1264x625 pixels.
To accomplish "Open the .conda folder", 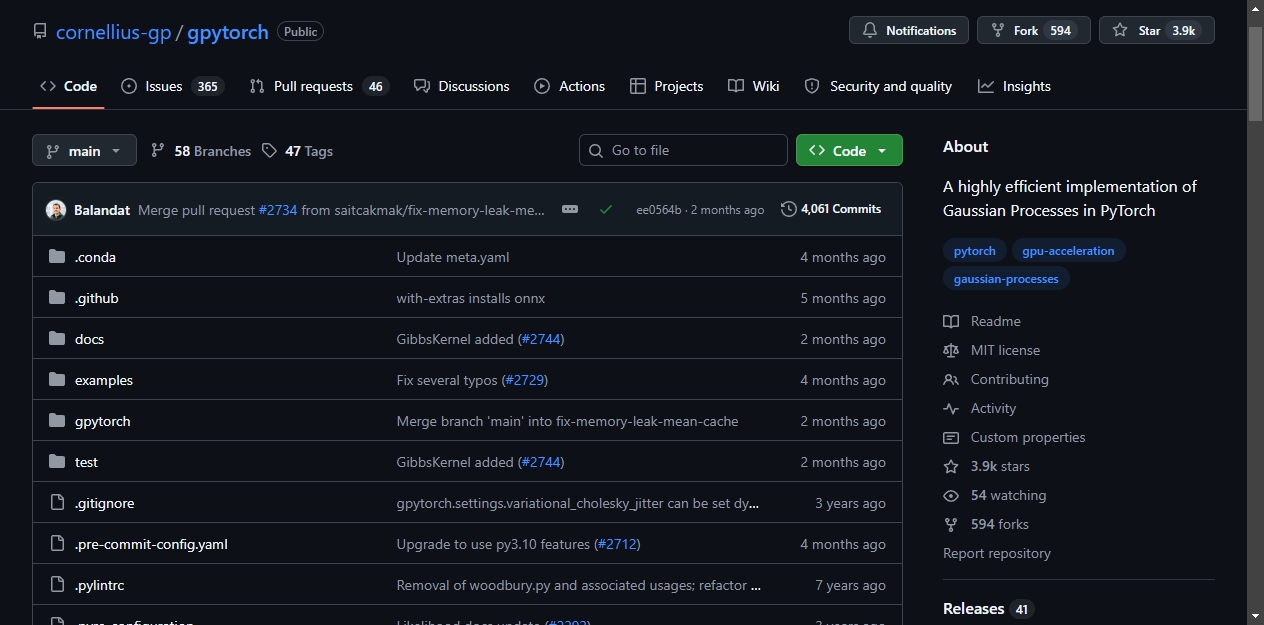I will (x=95, y=257).
